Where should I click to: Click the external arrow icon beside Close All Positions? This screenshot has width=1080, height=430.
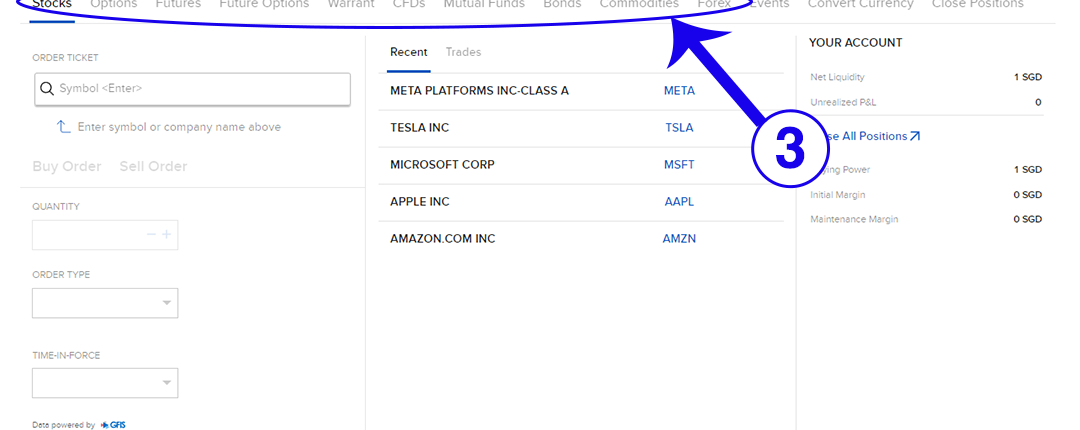coord(914,136)
